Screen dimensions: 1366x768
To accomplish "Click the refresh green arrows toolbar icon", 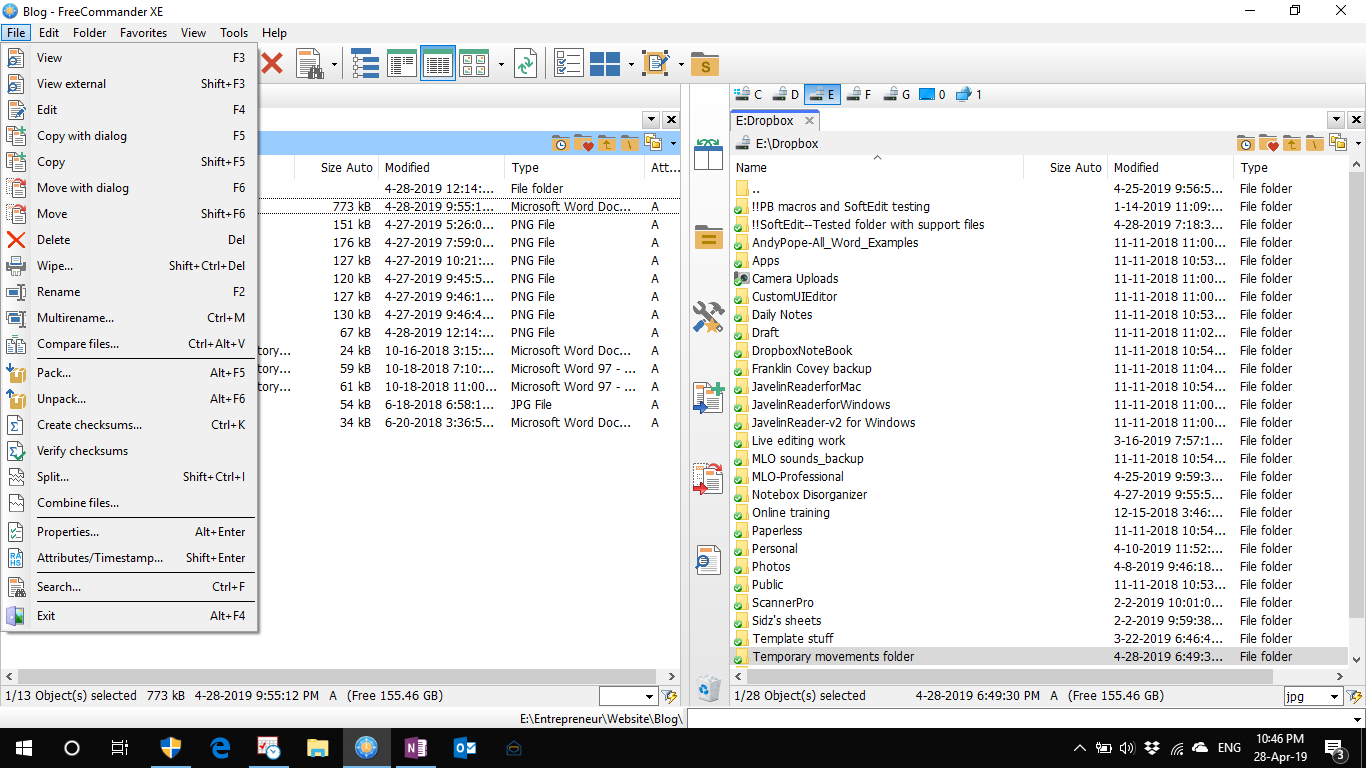I will (x=525, y=64).
